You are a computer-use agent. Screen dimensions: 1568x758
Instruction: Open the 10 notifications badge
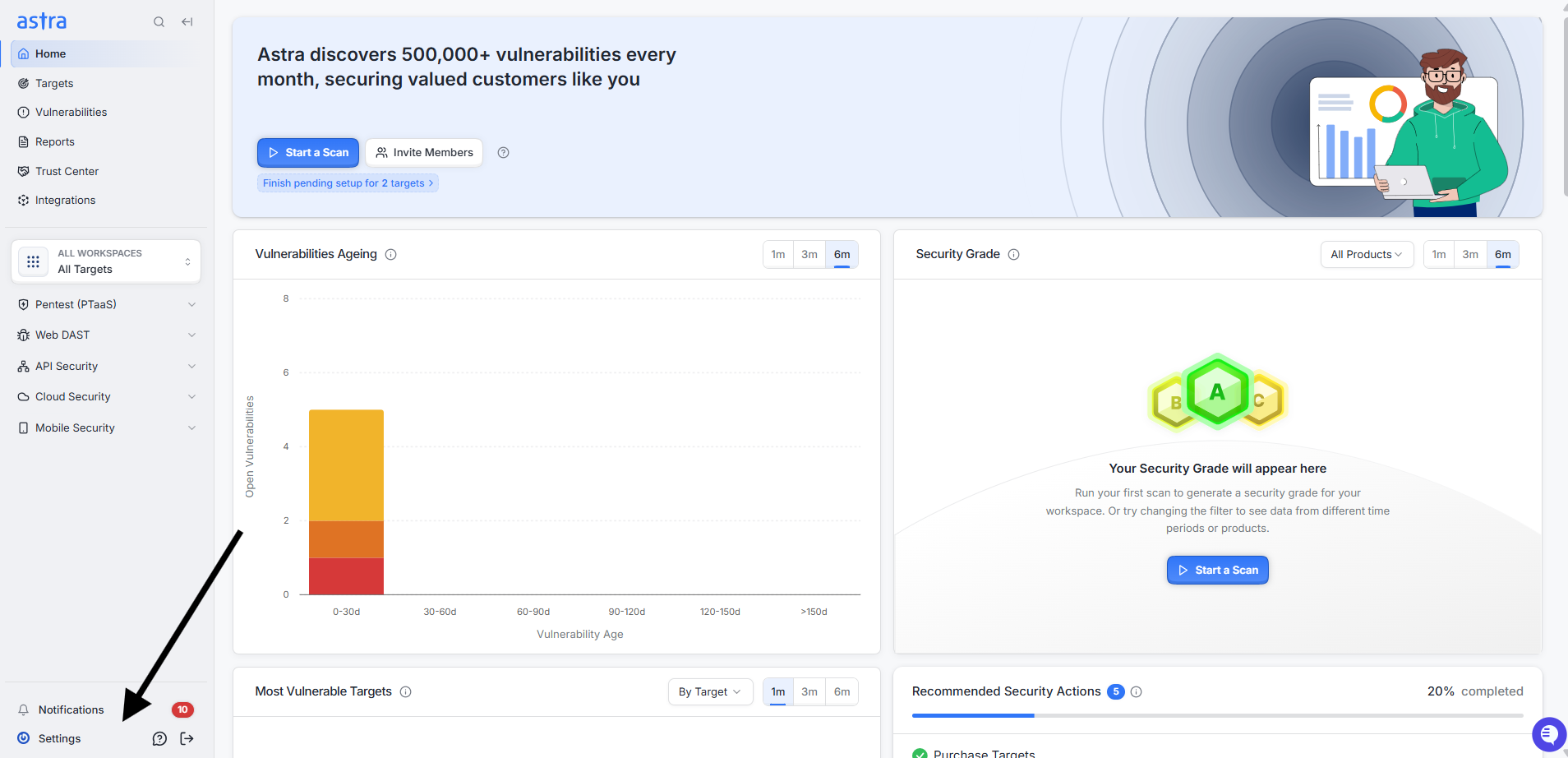click(x=182, y=710)
